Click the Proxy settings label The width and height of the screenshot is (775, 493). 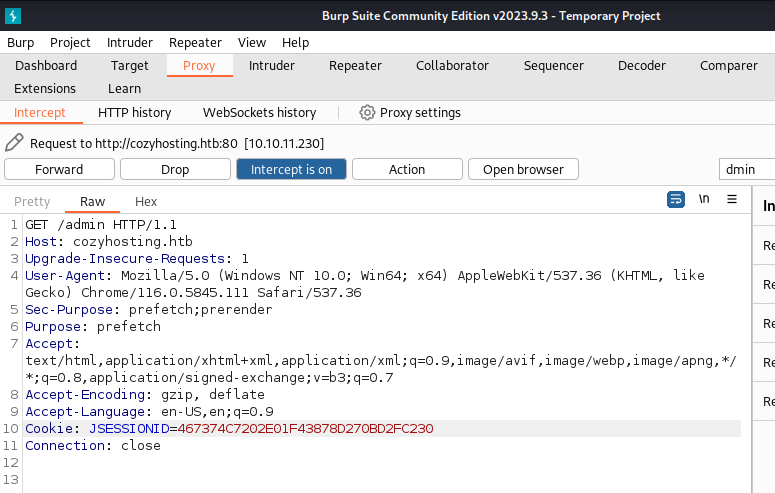[420, 113]
